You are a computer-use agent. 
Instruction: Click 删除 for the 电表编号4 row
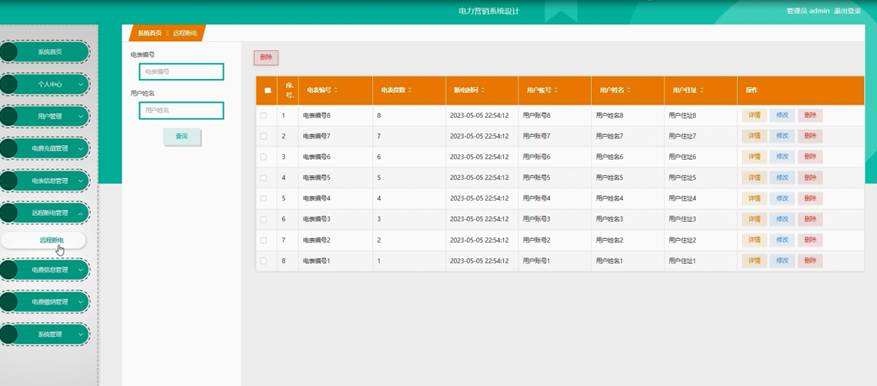tap(810, 199)
